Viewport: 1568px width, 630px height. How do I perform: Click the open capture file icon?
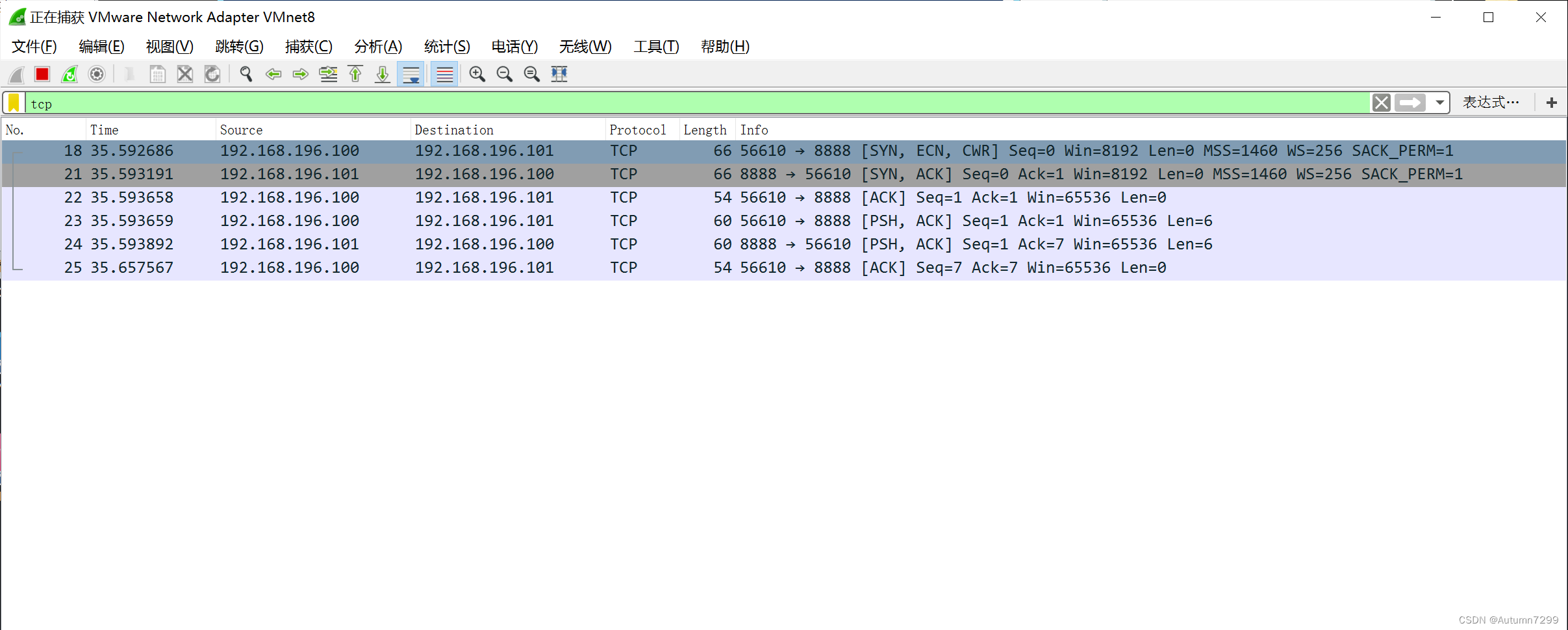click(129, 75)
